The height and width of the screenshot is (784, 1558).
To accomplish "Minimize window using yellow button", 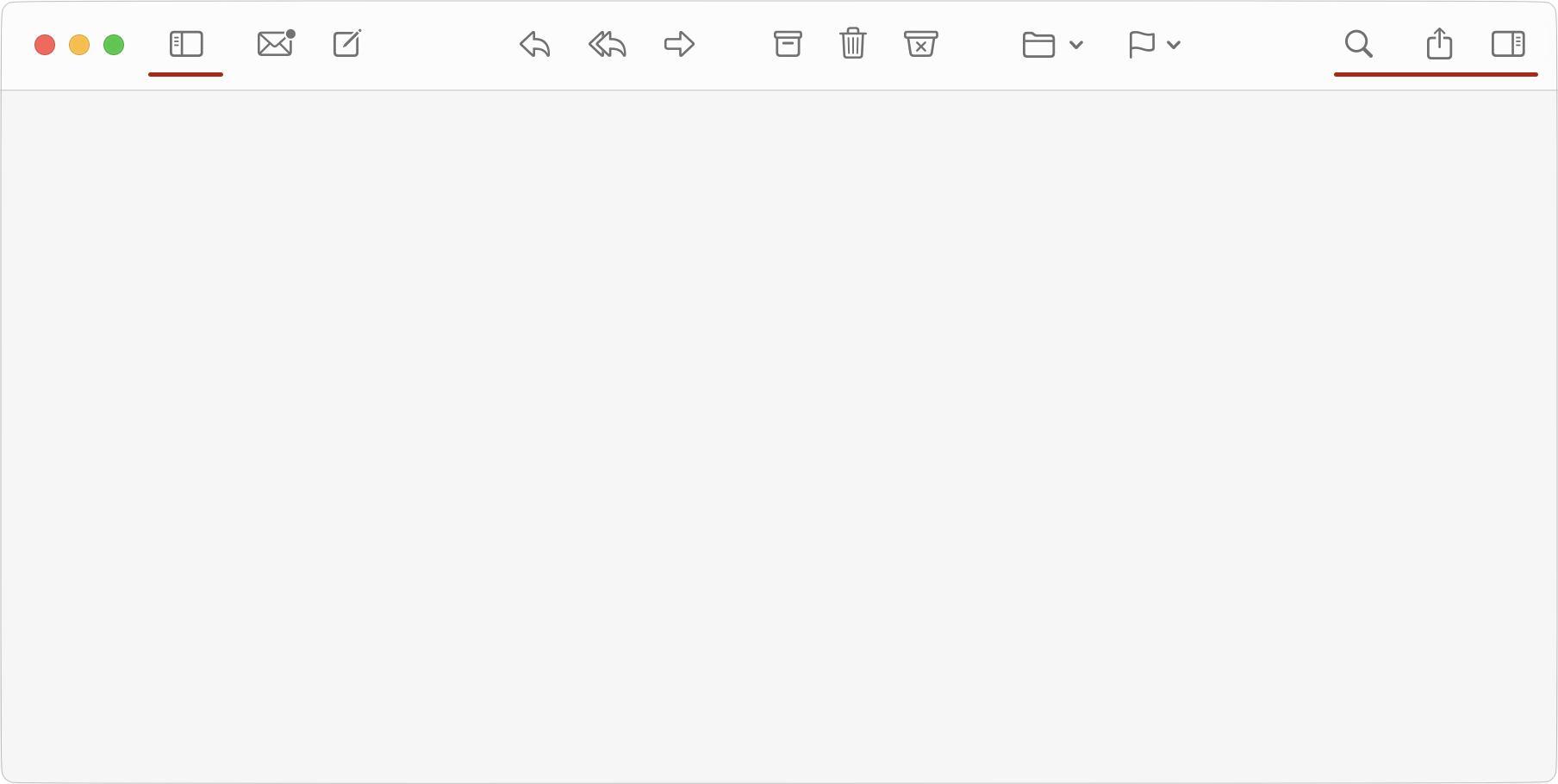I will point(79,45).
